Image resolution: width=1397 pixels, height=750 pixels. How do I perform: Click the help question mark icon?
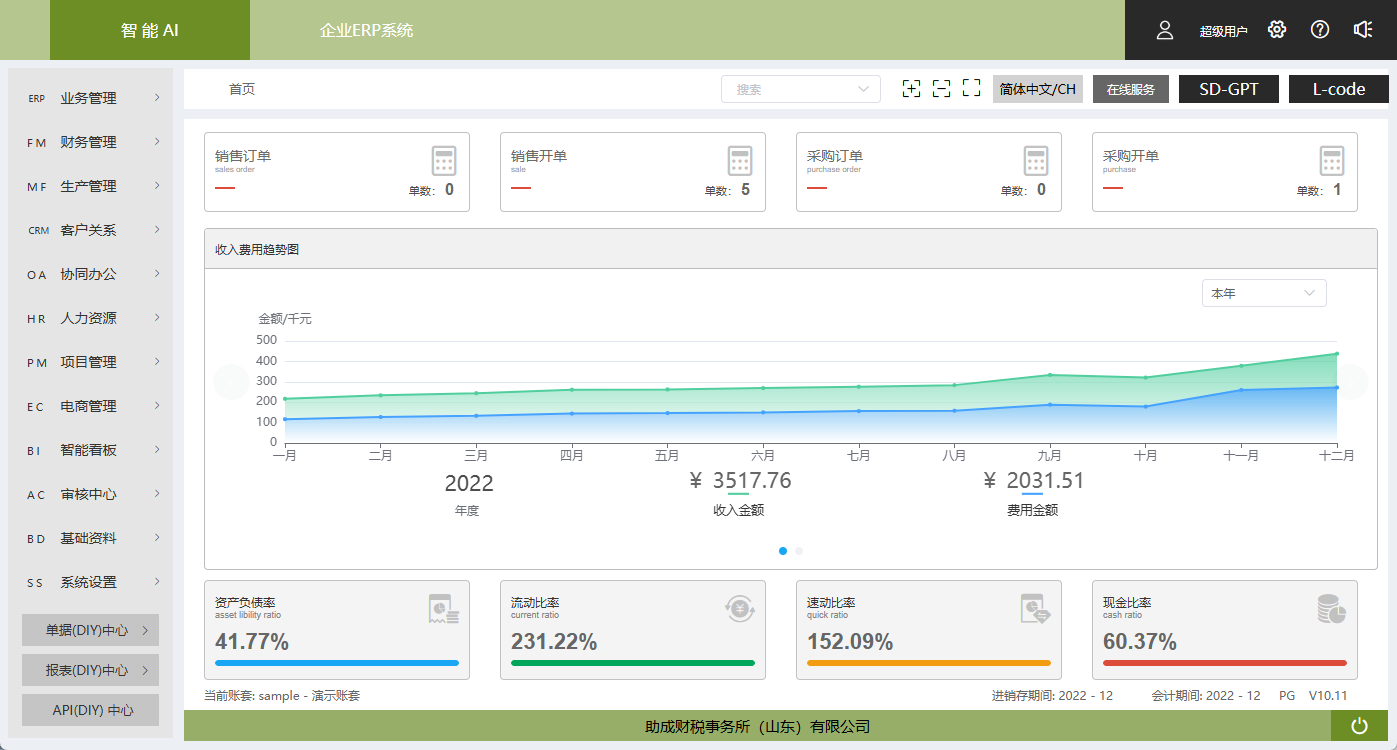1319,30
